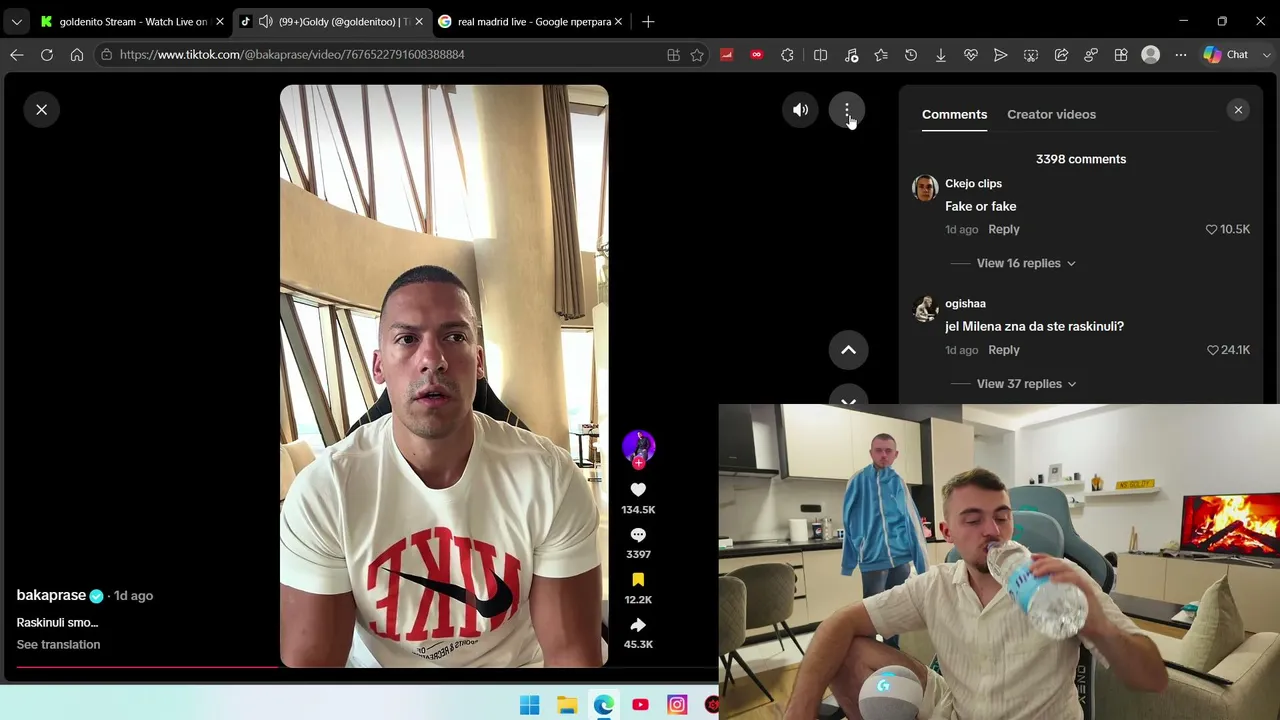The width and height of the screenshot is (1280, 720).
Task: Go back to the previous page
Action: [x=17, y=55]
